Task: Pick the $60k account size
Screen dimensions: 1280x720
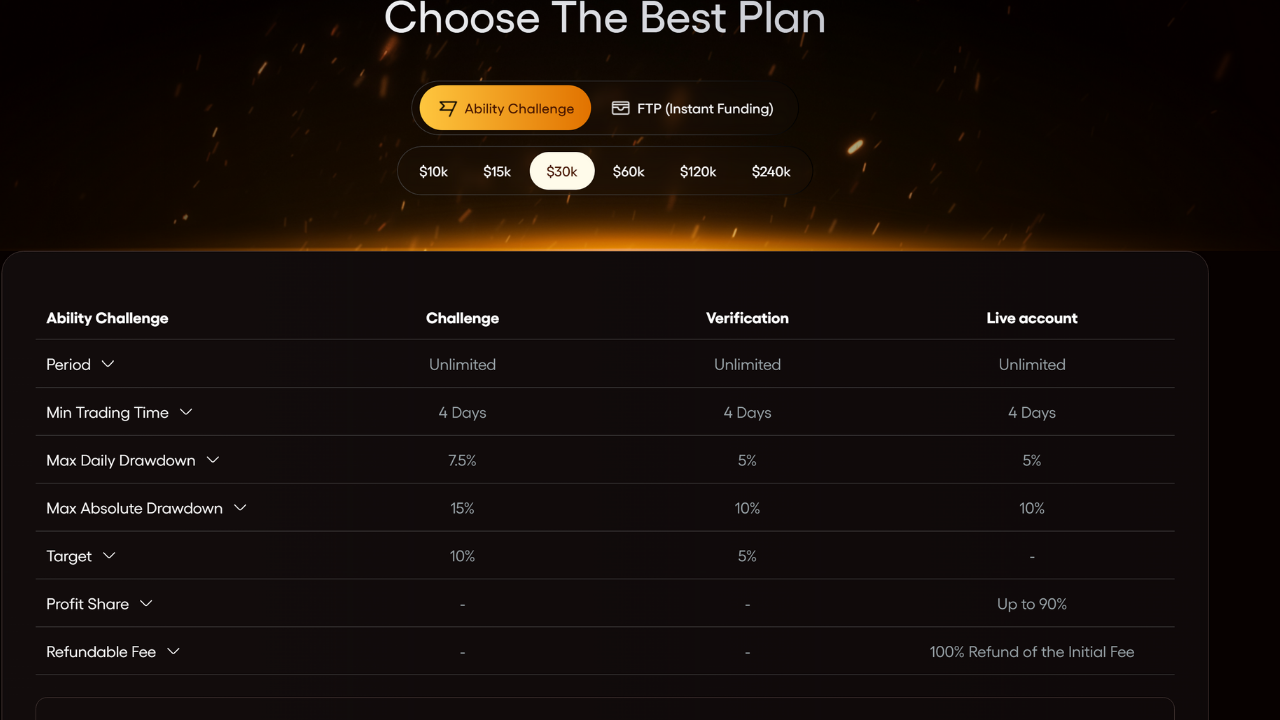Action: coord(628,171)
